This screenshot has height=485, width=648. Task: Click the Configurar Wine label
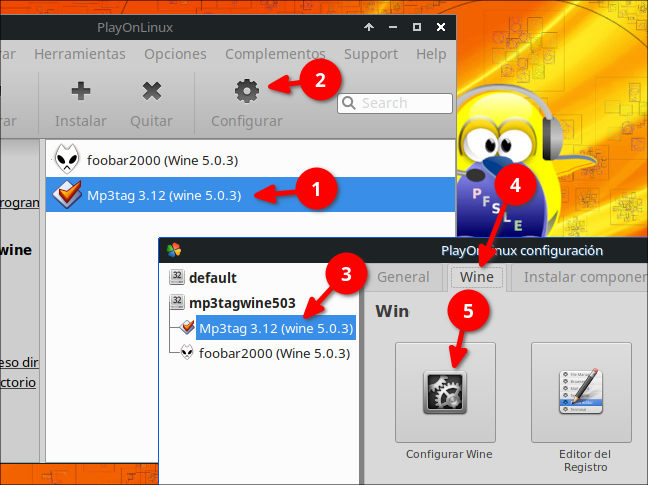(x=449, y=454)
